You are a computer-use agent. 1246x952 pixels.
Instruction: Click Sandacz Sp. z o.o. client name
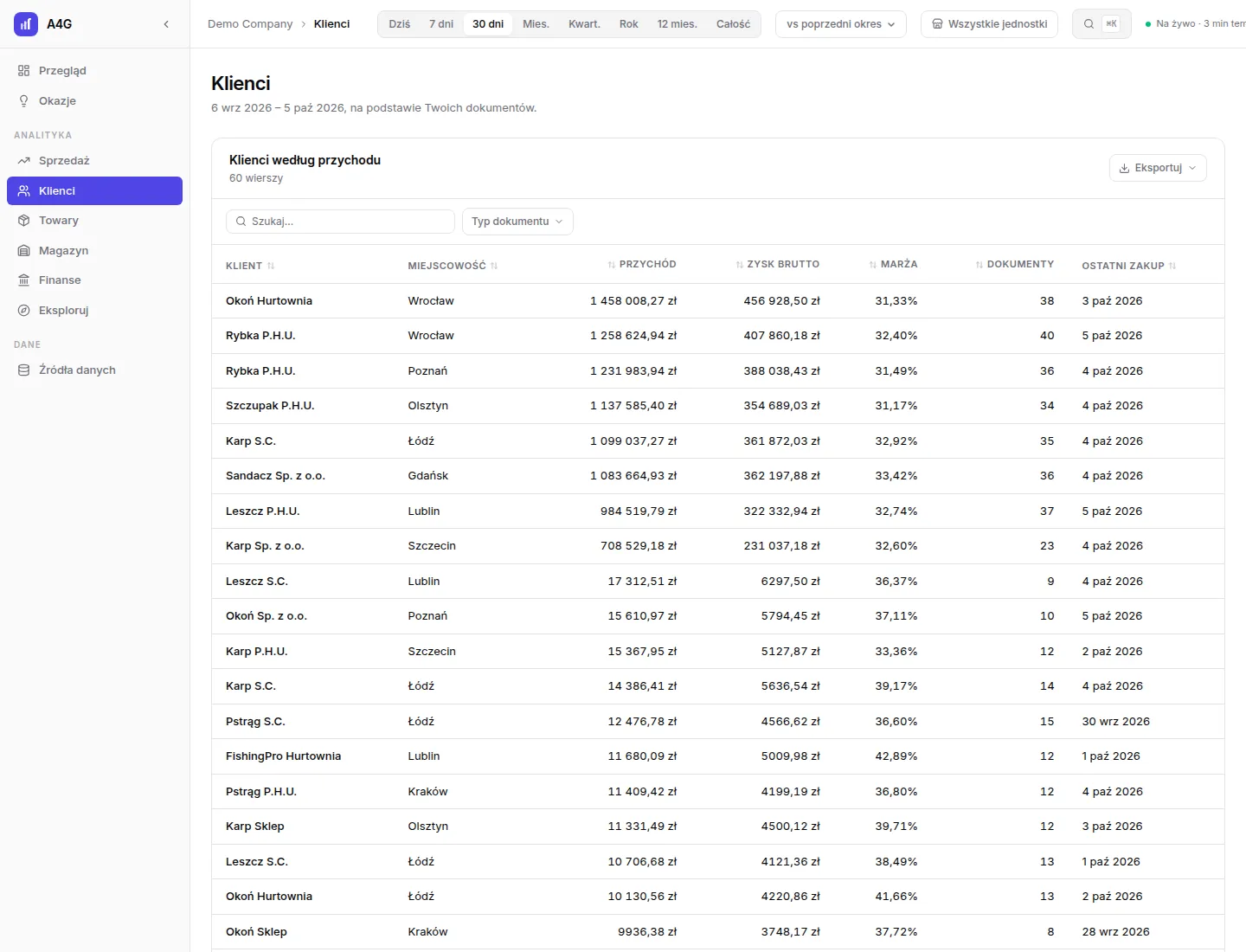click(x=275, y=476)
